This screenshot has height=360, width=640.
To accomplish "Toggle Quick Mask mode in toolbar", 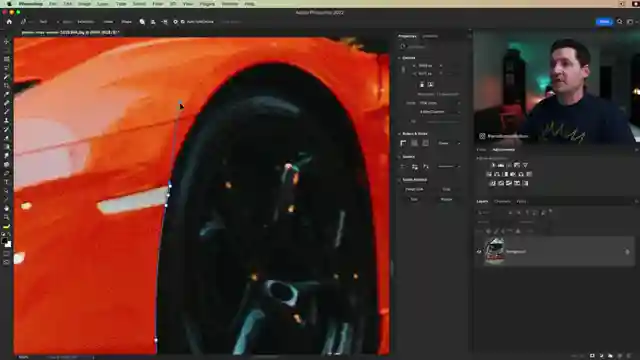I will click(7, 253).
